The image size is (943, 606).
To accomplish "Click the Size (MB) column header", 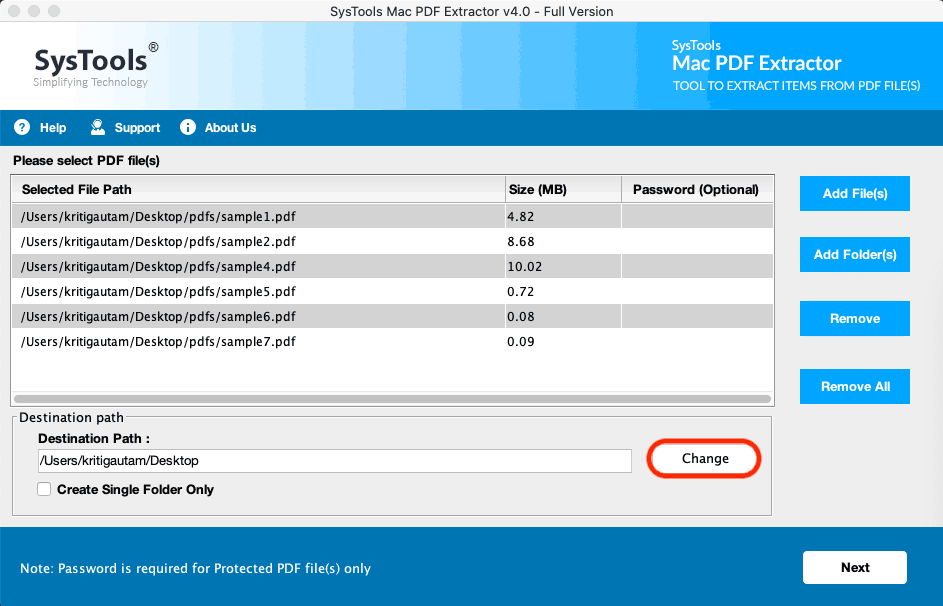I will (537, 189).
